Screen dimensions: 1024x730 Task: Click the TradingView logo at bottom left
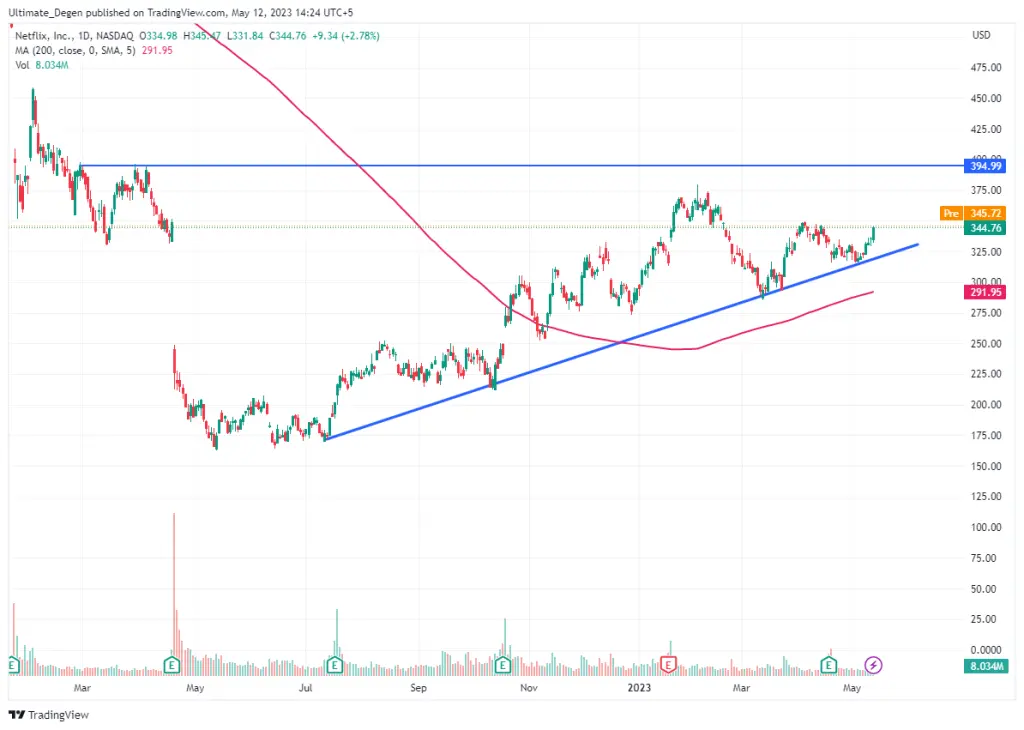click(x=49, y=715)
